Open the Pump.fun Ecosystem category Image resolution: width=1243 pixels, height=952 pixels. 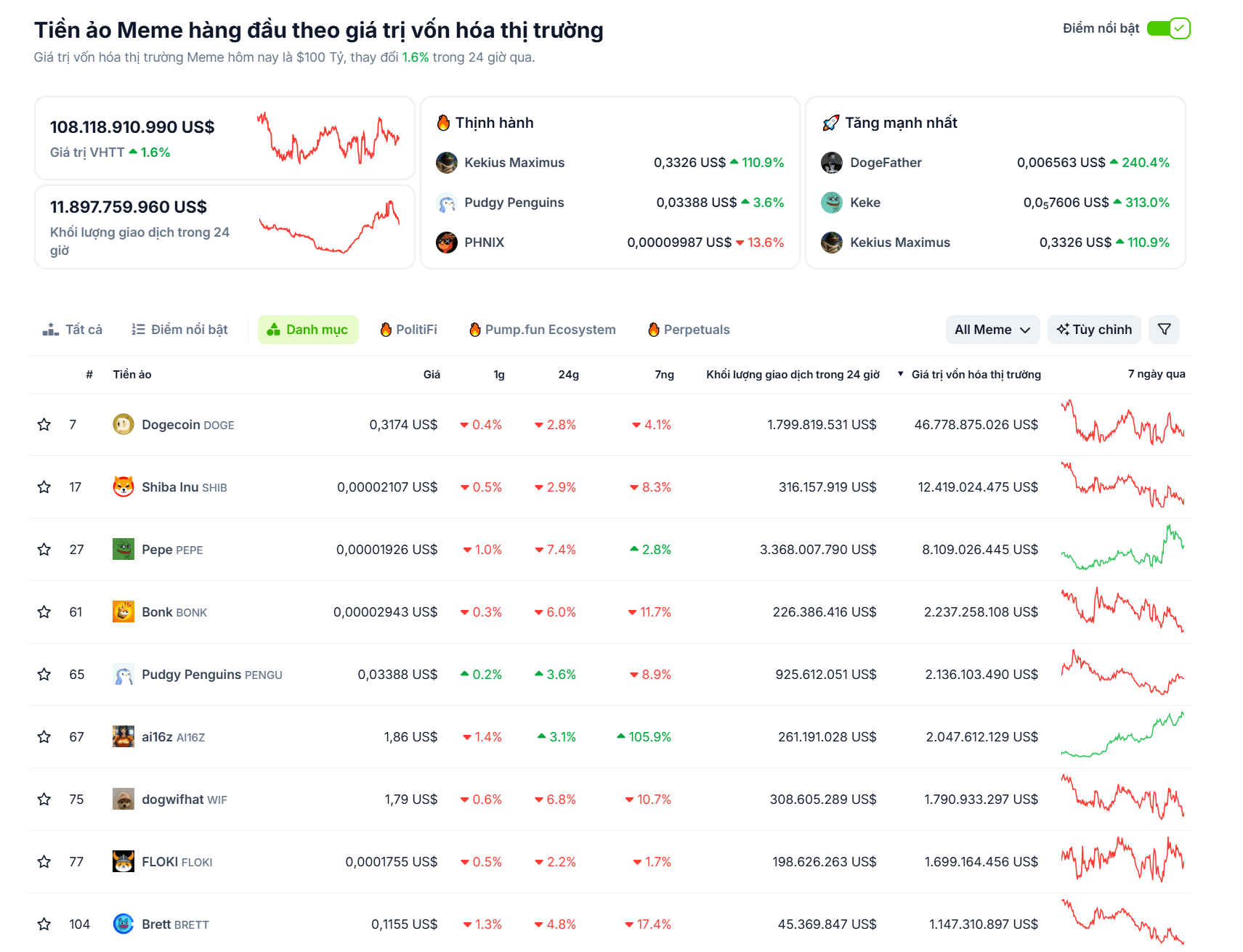click(x=542, y=330)
